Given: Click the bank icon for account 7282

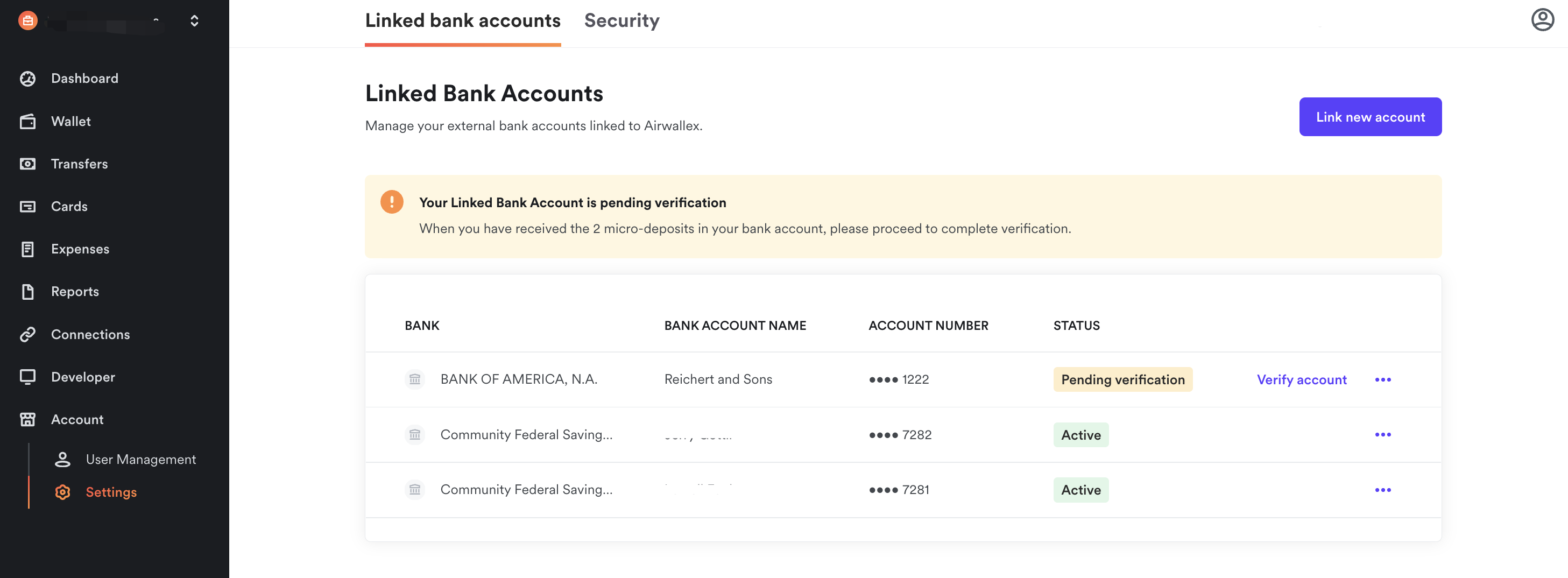Looking at the screenshot, I should point(415,435).
